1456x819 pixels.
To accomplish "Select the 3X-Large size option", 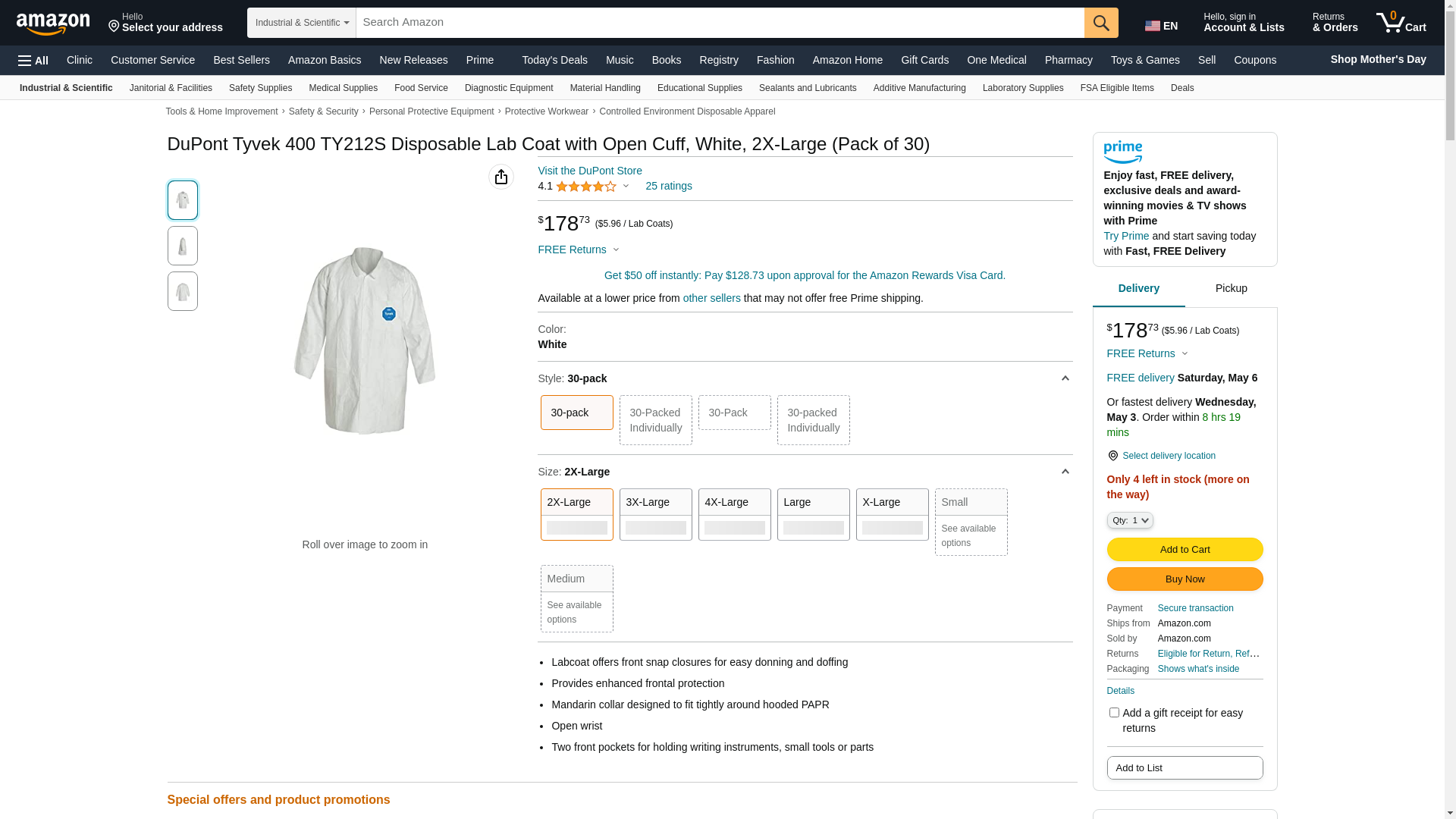I will (x=655, y=513).
